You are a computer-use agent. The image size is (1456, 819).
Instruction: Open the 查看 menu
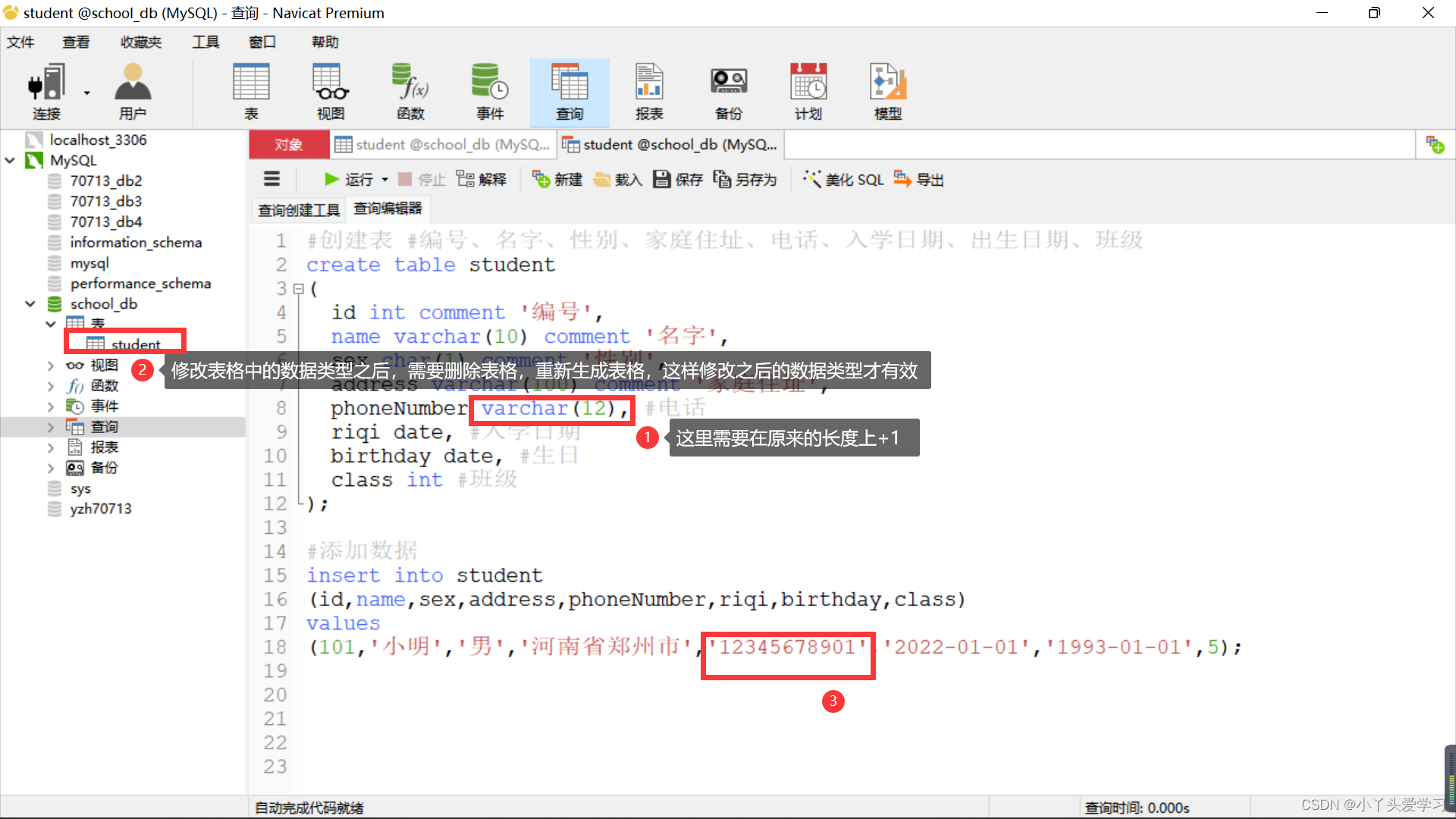(x=76, y=42)
